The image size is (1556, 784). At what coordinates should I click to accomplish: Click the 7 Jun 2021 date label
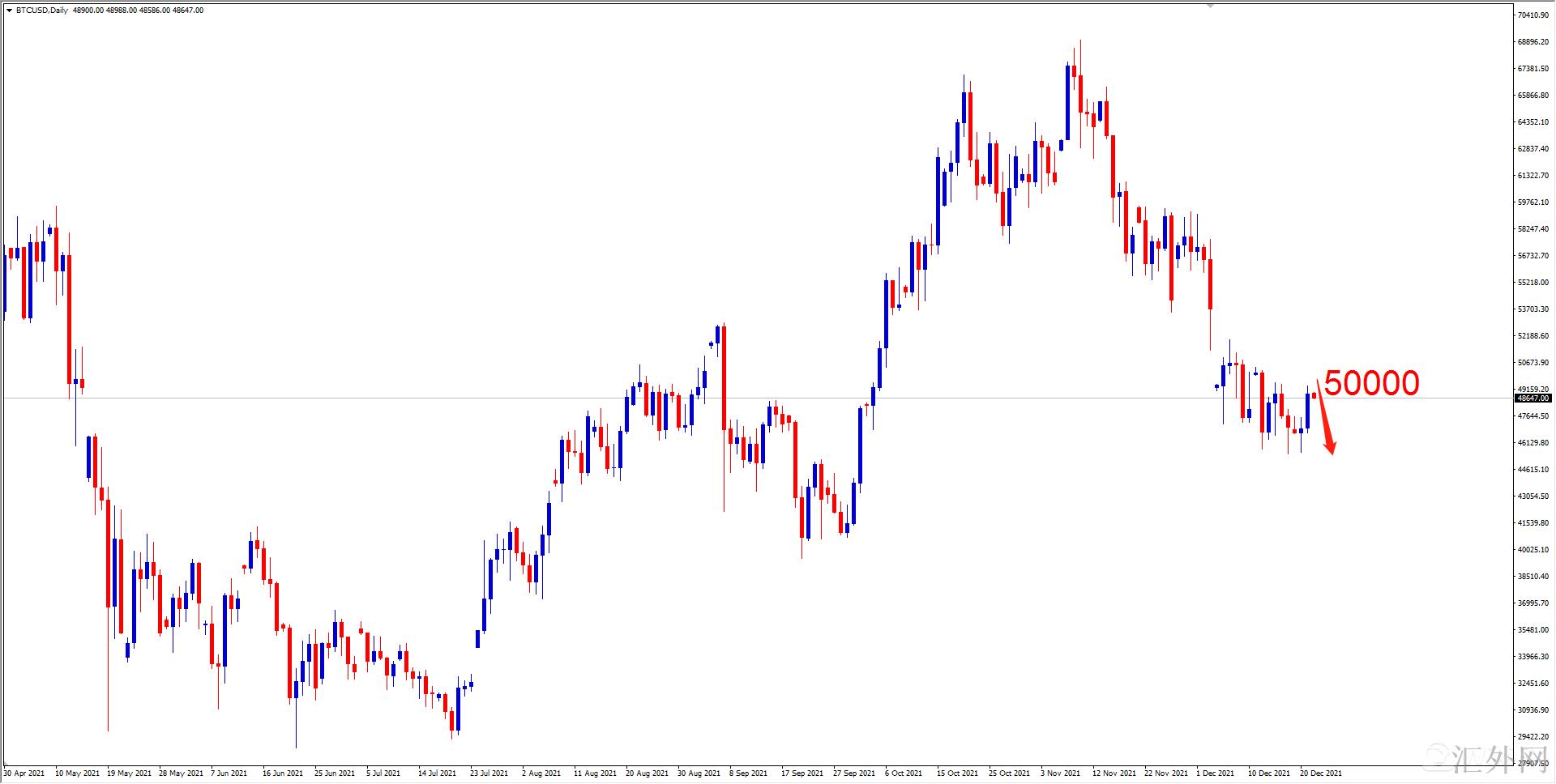[229, 773]
